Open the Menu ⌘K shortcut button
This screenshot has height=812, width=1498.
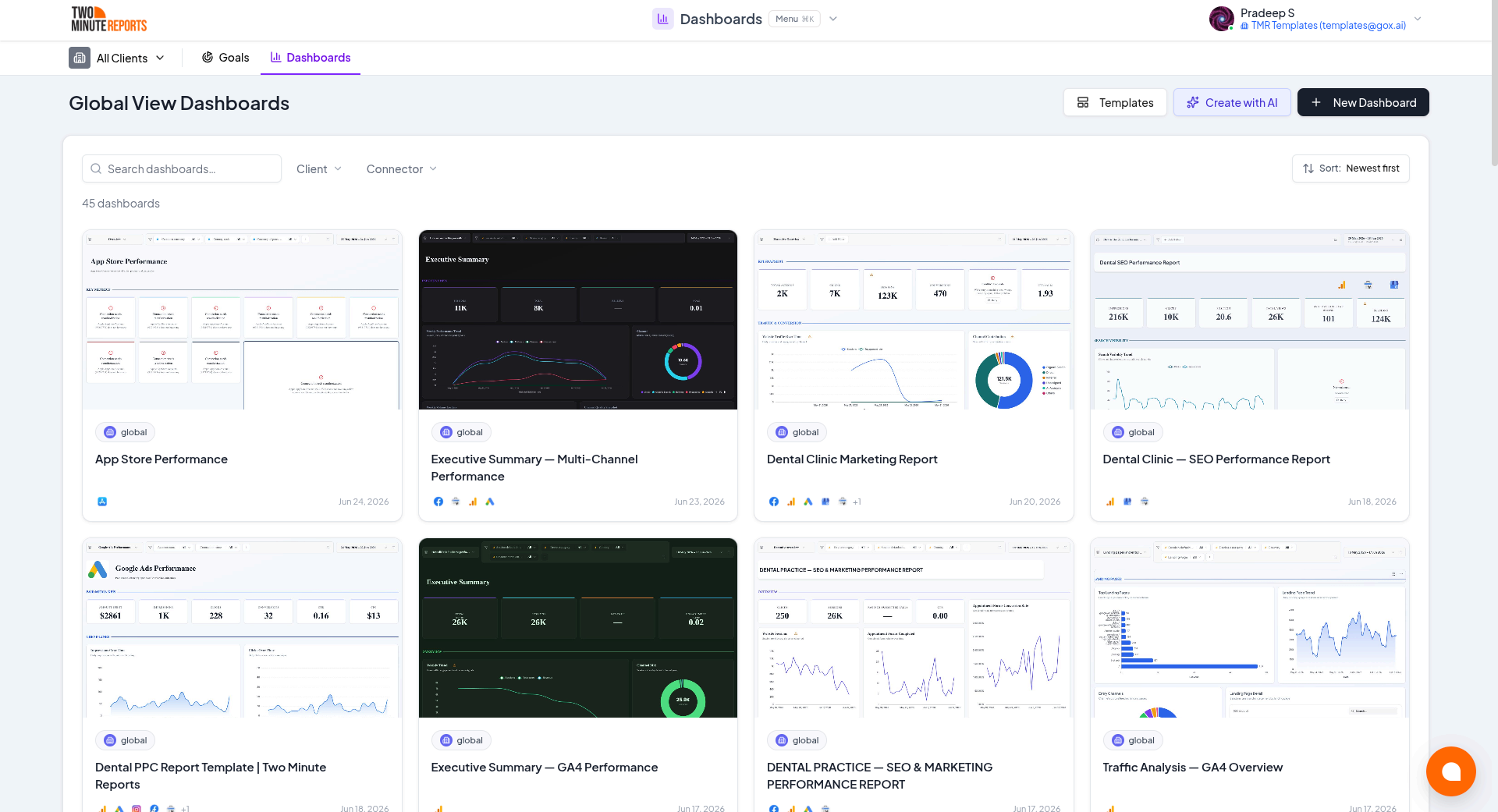click(x=794, y=19)
